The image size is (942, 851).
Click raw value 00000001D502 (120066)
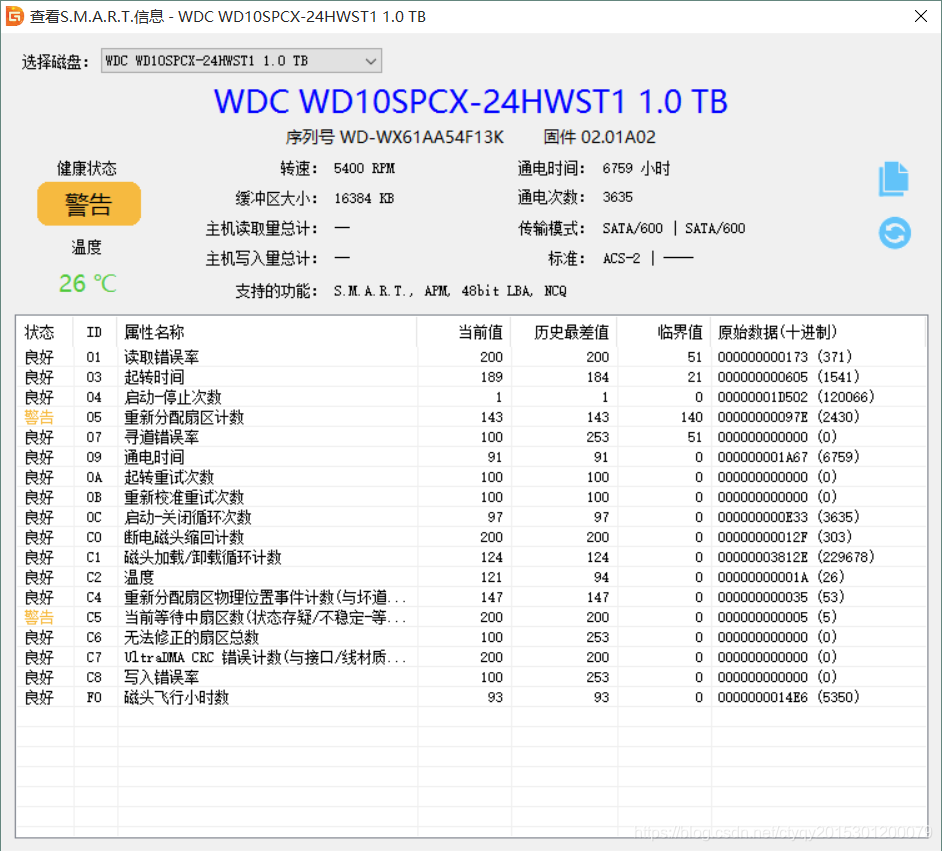(x=796, y=397)
